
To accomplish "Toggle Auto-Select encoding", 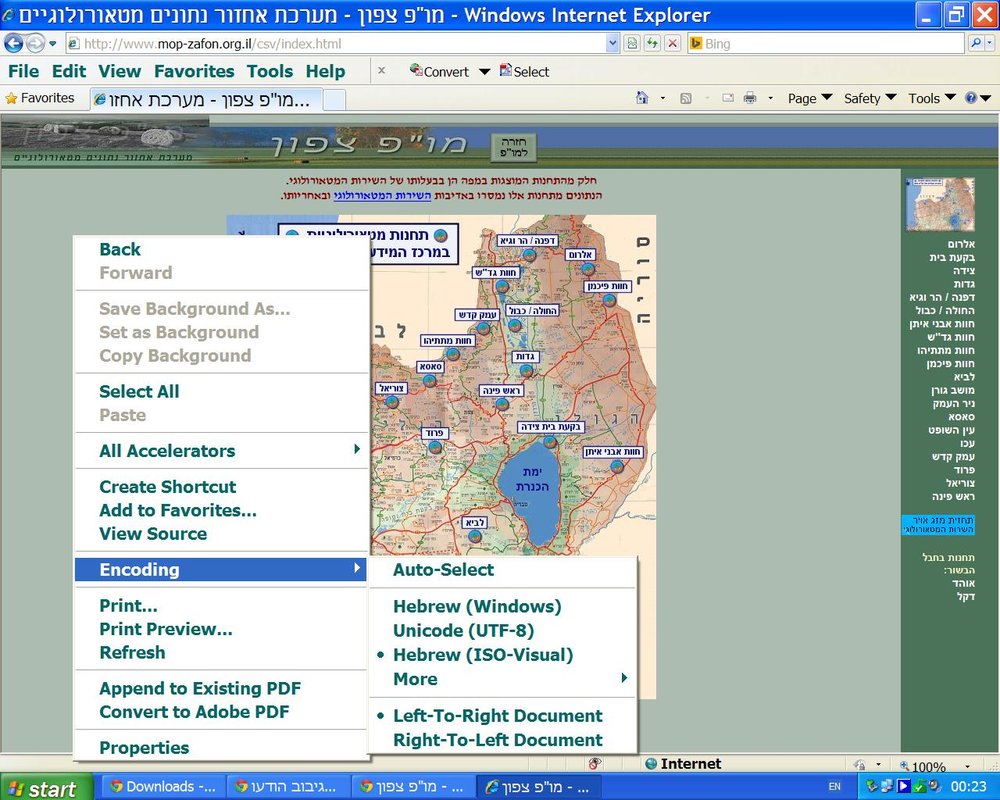I will click(x=443, y=570).
